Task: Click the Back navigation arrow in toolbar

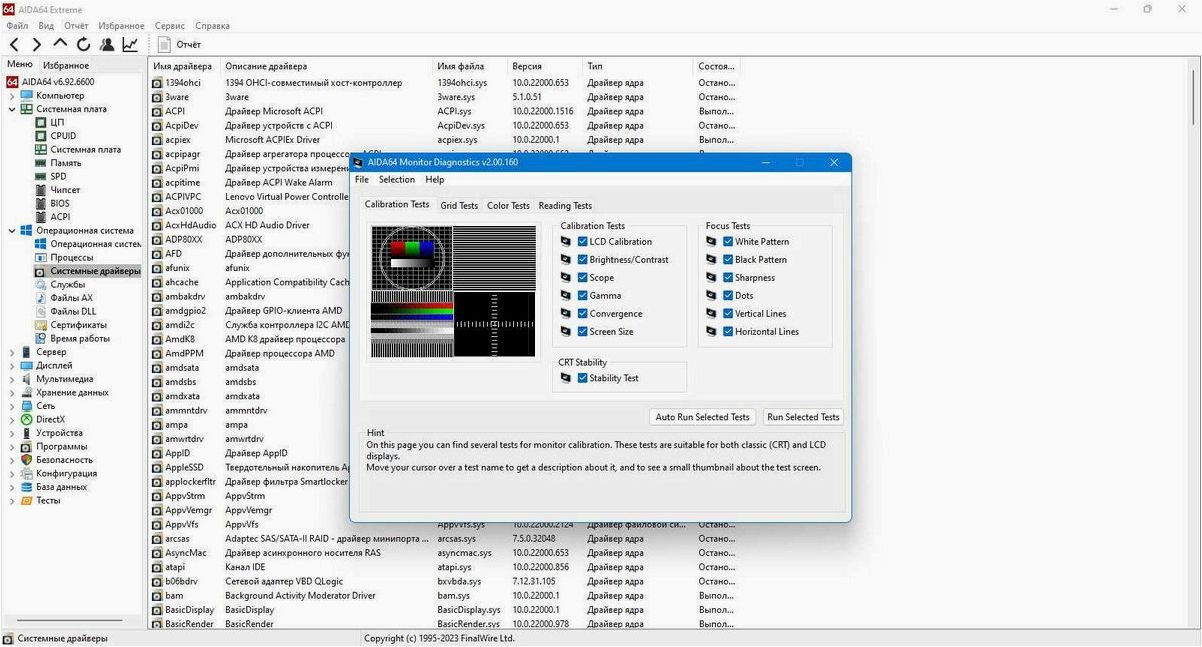Action: click(14, 45)
